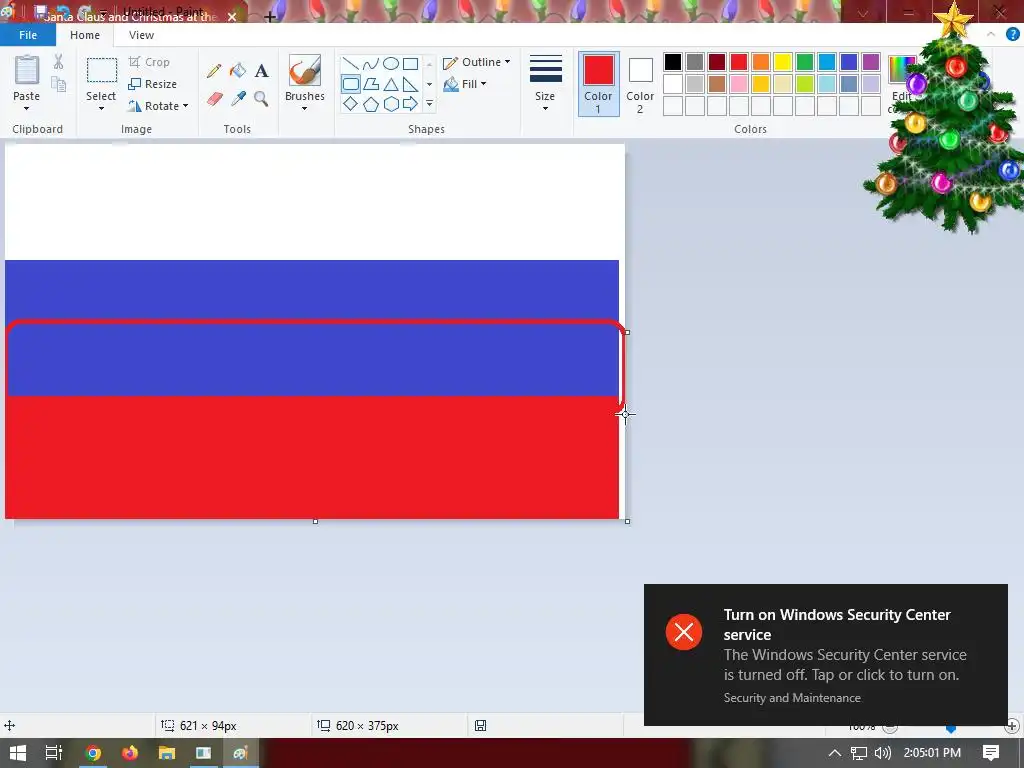Open the Windows Start menu
Screen dimensions: 1024x768
click(x=18, y=753)
